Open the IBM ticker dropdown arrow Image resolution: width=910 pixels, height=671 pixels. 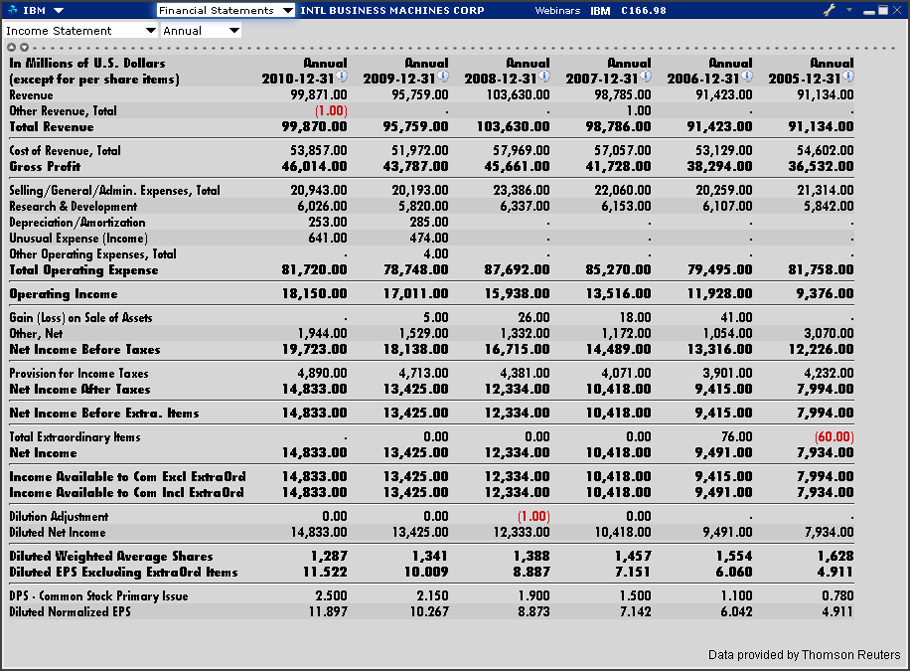tap(59, 10)
